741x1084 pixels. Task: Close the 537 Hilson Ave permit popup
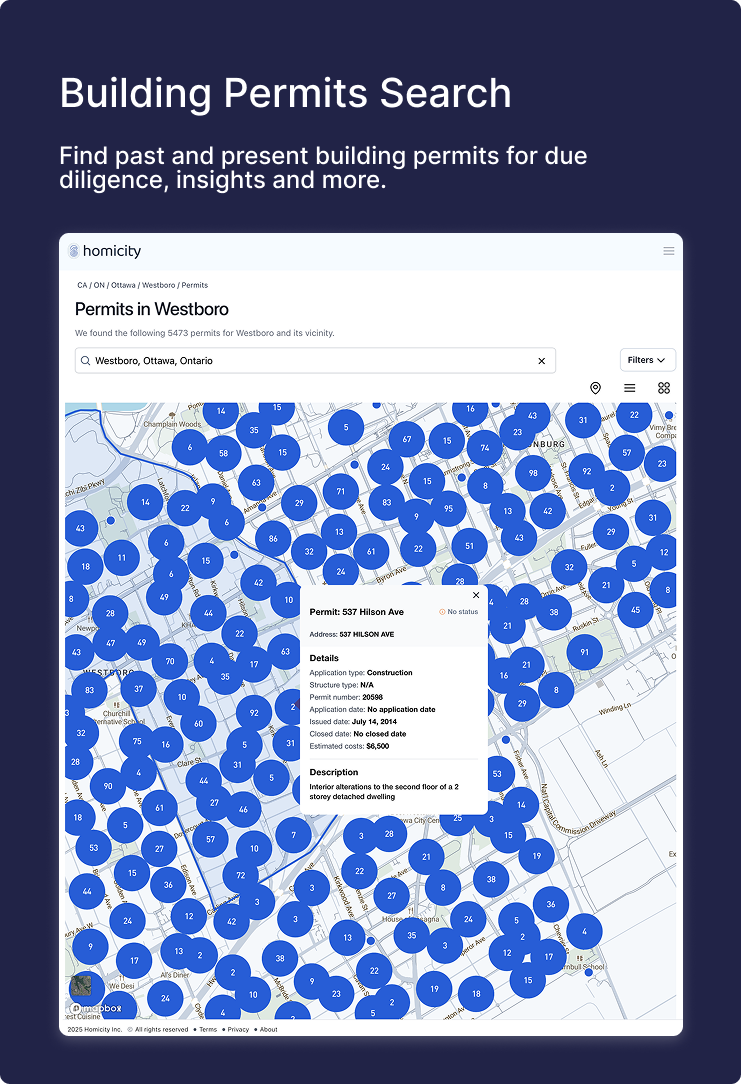click(476, 595)
